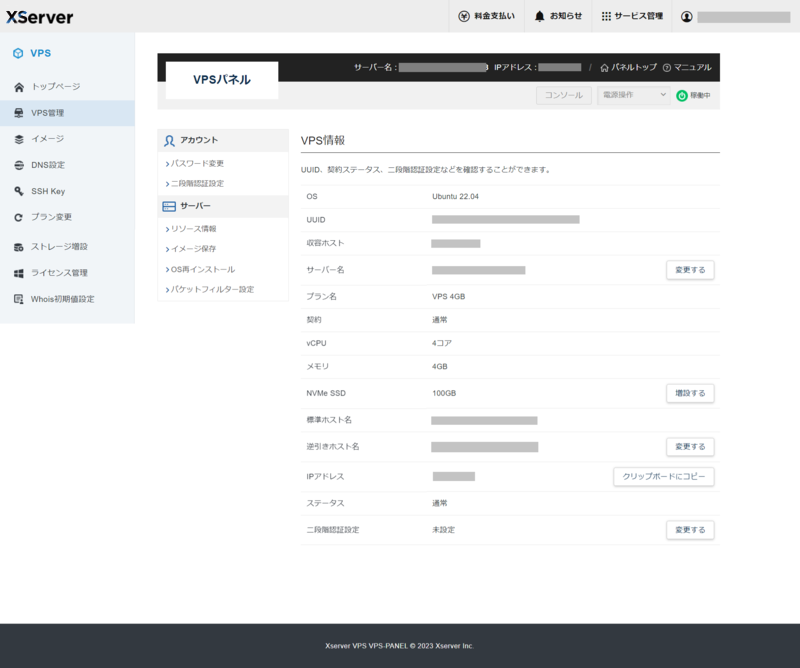Go to パネルトップ link
This screenshot has height=668, width=800.
[x=634, y=67]
